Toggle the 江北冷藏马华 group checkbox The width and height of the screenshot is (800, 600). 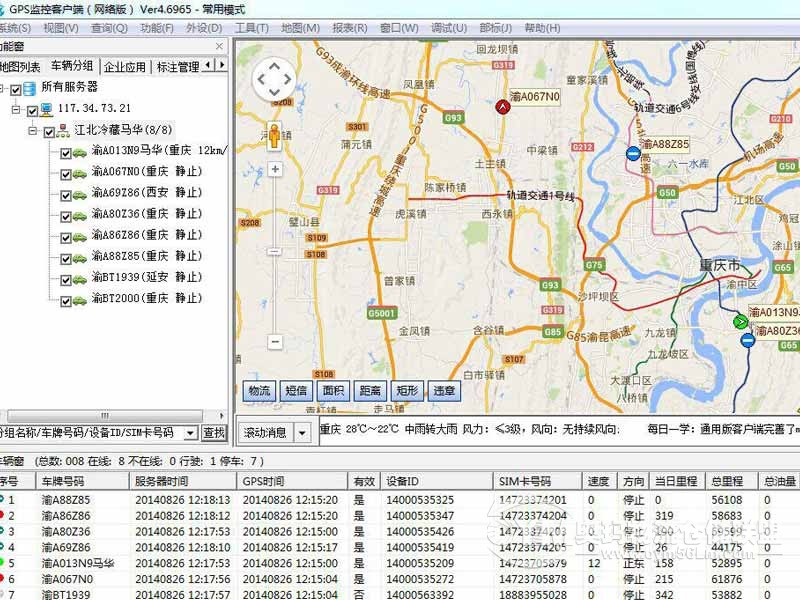tap(49, 132)
